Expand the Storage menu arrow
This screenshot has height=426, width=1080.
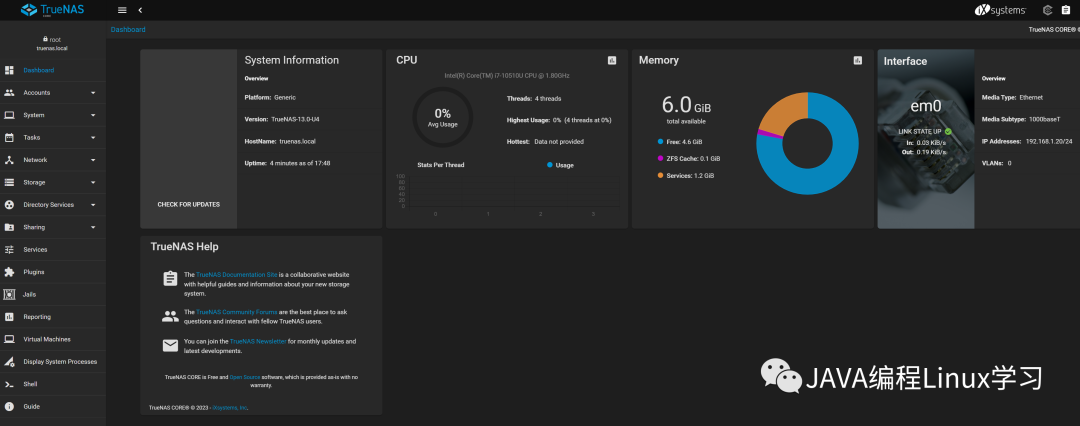point(93,183)
